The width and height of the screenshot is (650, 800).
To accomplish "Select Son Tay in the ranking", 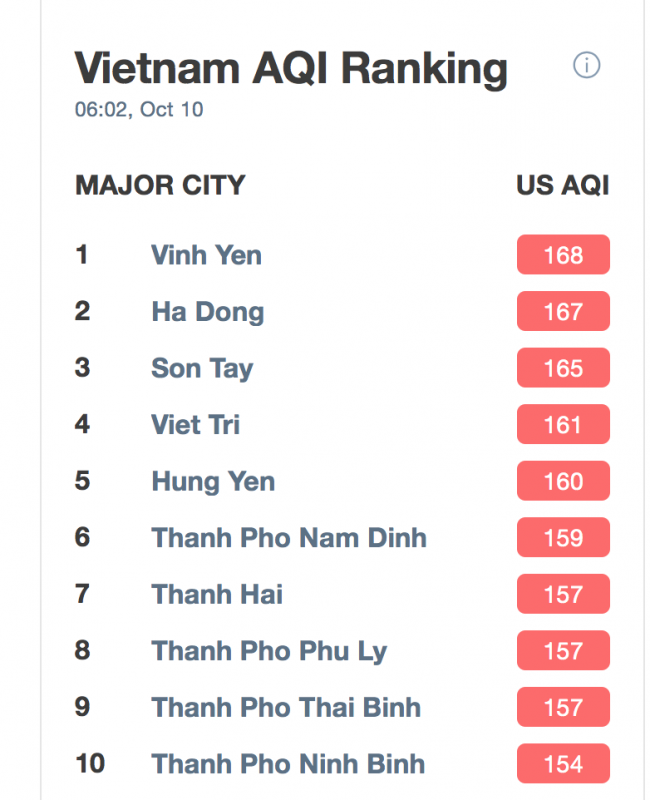I will tap(202, 368).
